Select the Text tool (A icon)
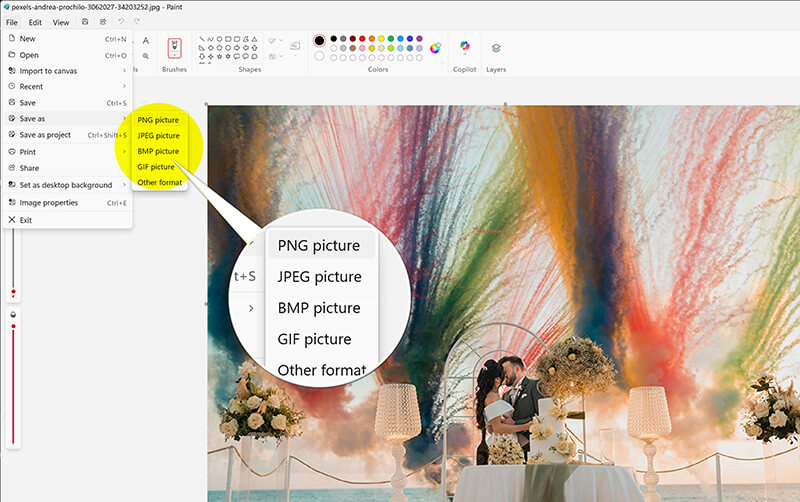This screenshot has width=800, height=502. (x=146, y=40)
